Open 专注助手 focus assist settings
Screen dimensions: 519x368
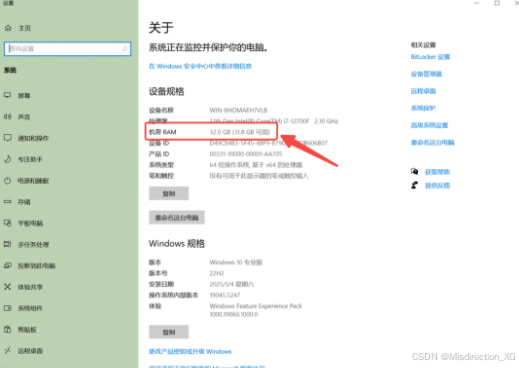[30, 159]
